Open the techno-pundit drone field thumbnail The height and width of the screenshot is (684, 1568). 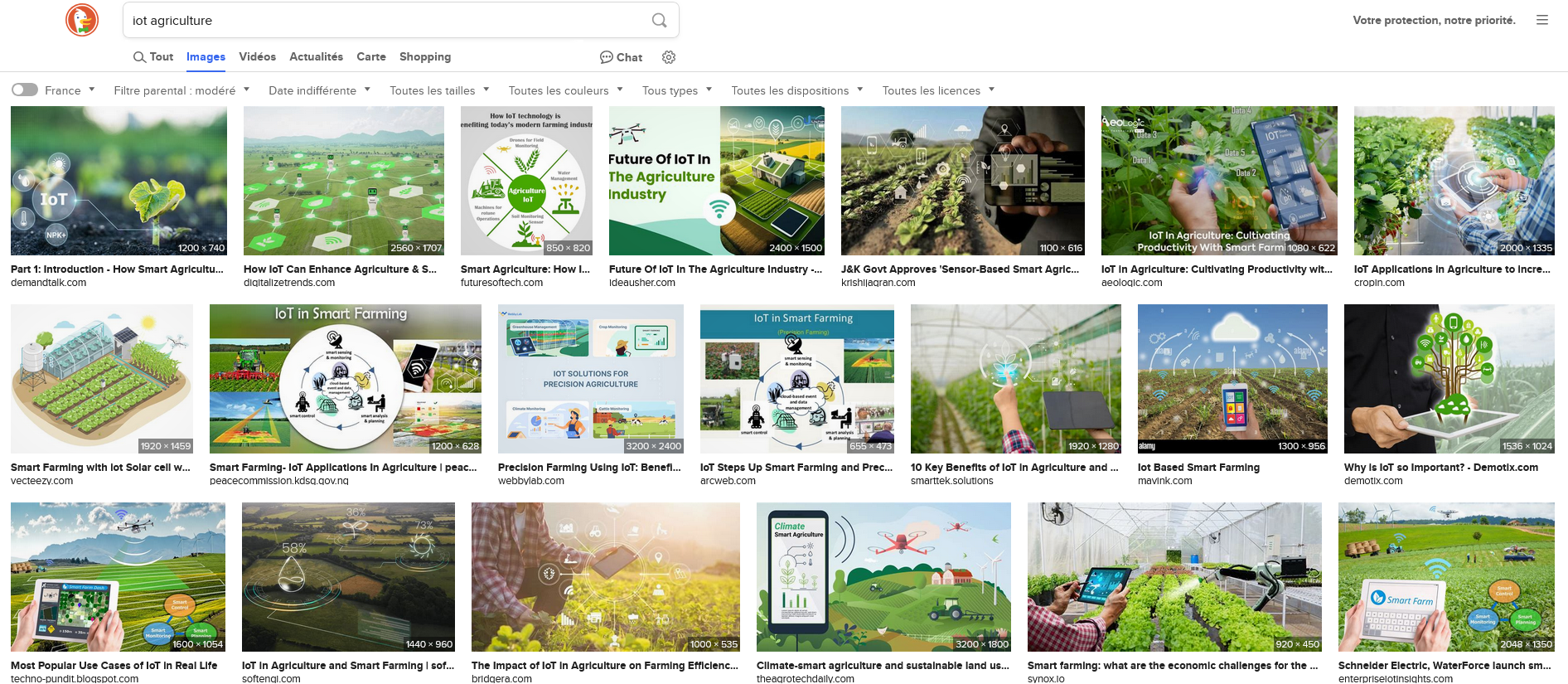coord(118,577)
